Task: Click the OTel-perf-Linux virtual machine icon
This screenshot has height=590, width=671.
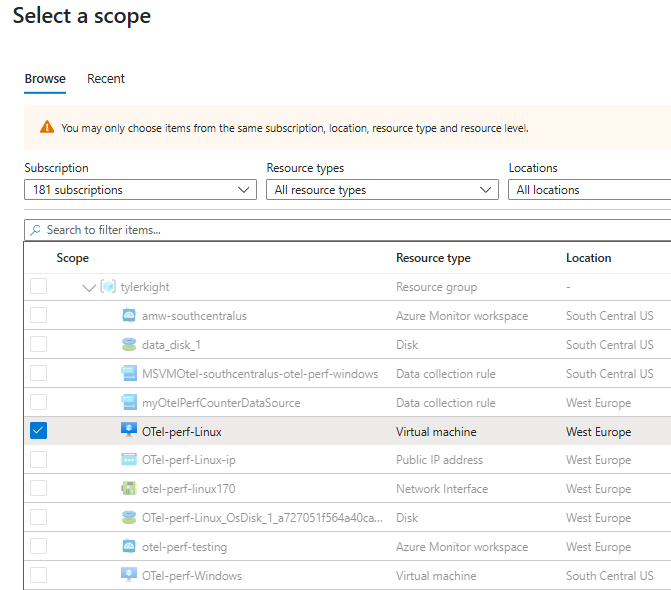Action: [129, 430]
